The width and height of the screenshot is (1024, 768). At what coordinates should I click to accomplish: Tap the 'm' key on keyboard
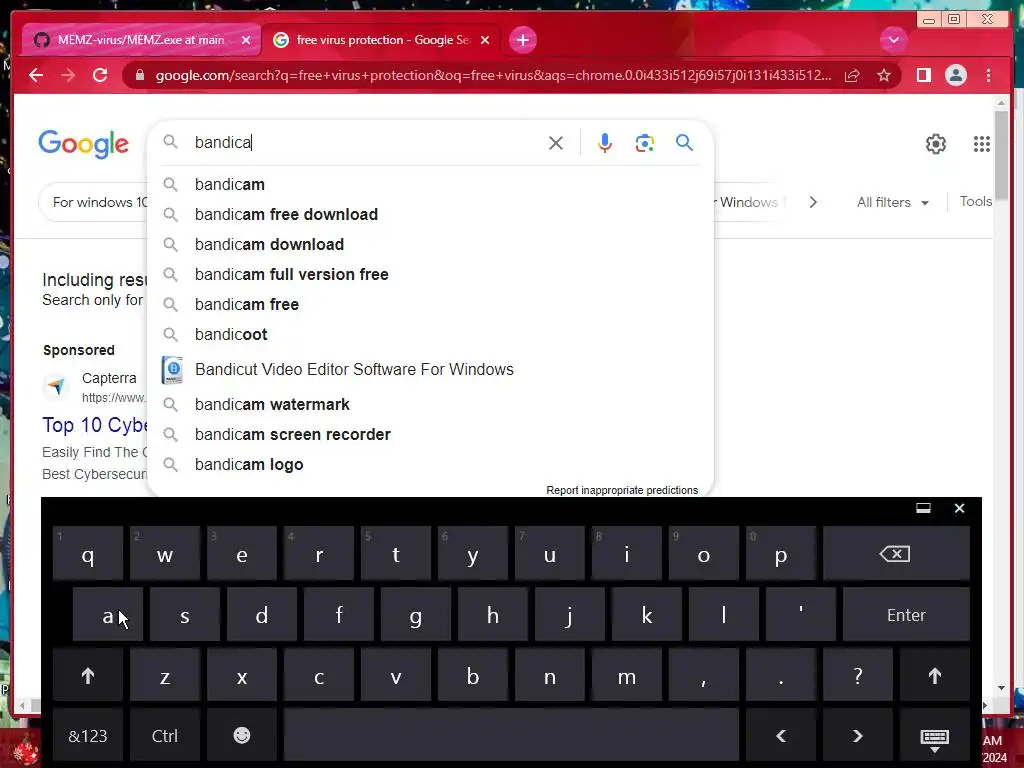pos(627,676)
